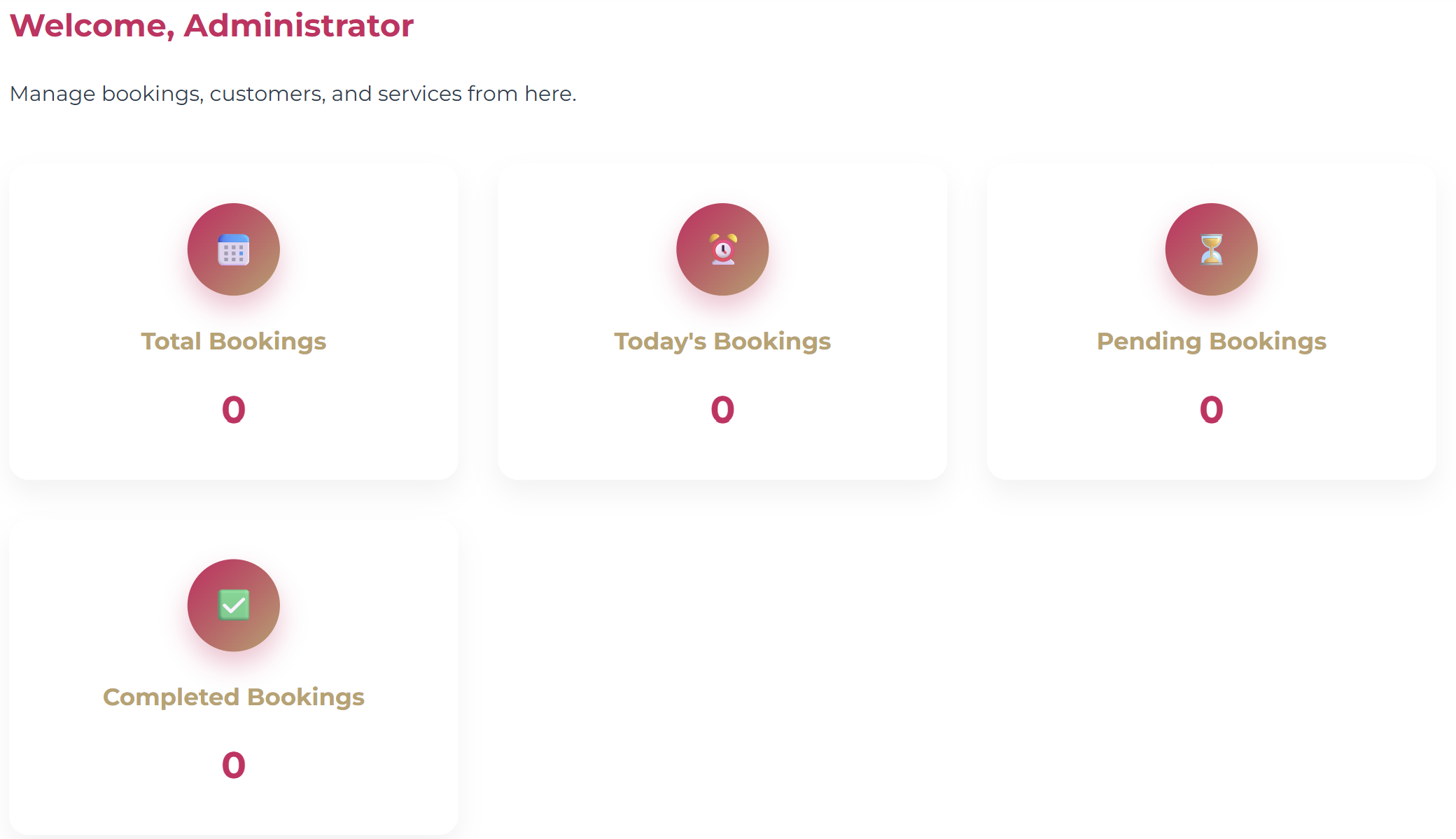
Task: Click the alarm clock icon
Action: point(722,249)
